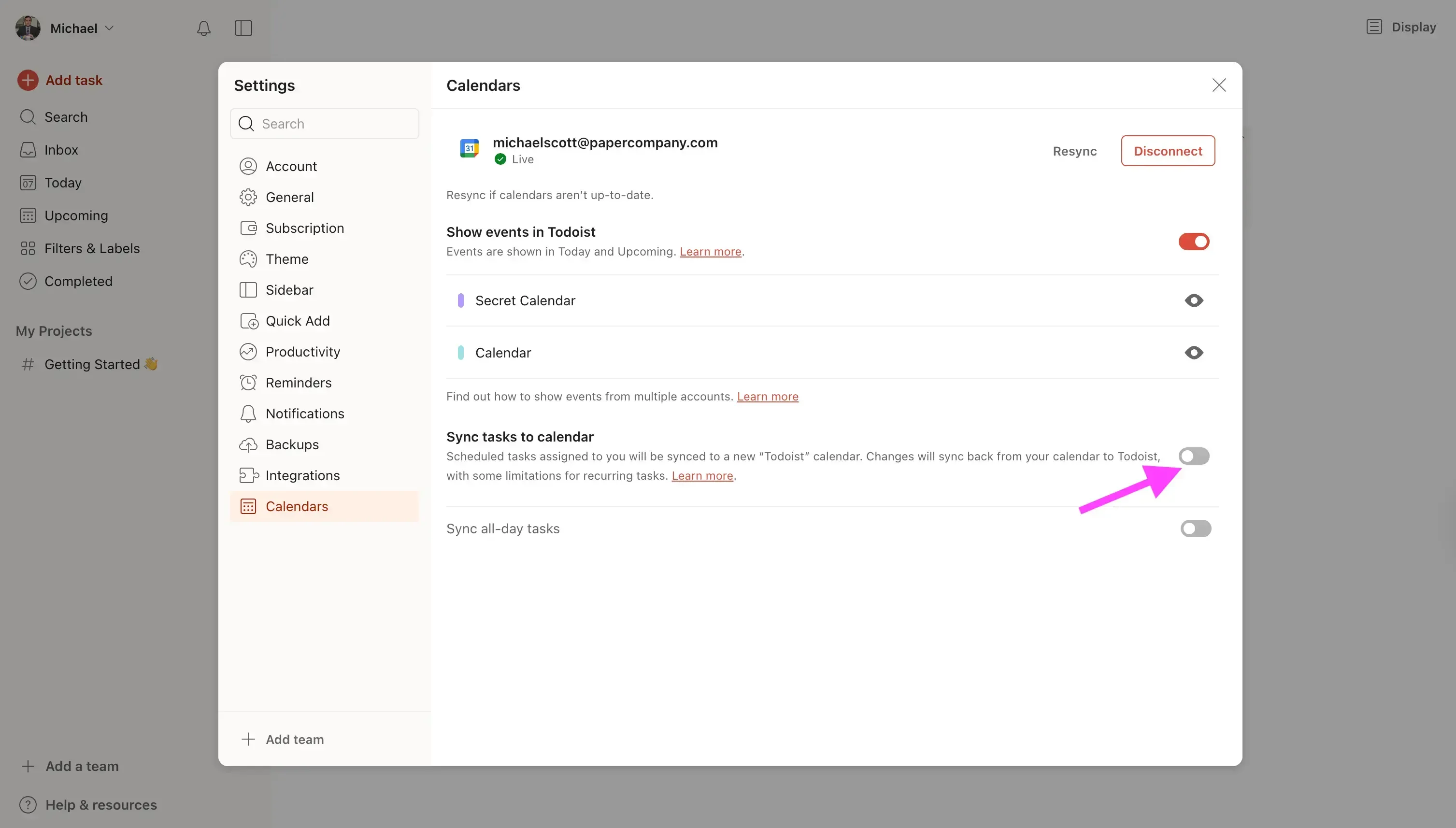The width and height of the screenshot is (1456, 828).
Task: Enable the Sync tasks to calendar toggle
Action: (1194, 455)
